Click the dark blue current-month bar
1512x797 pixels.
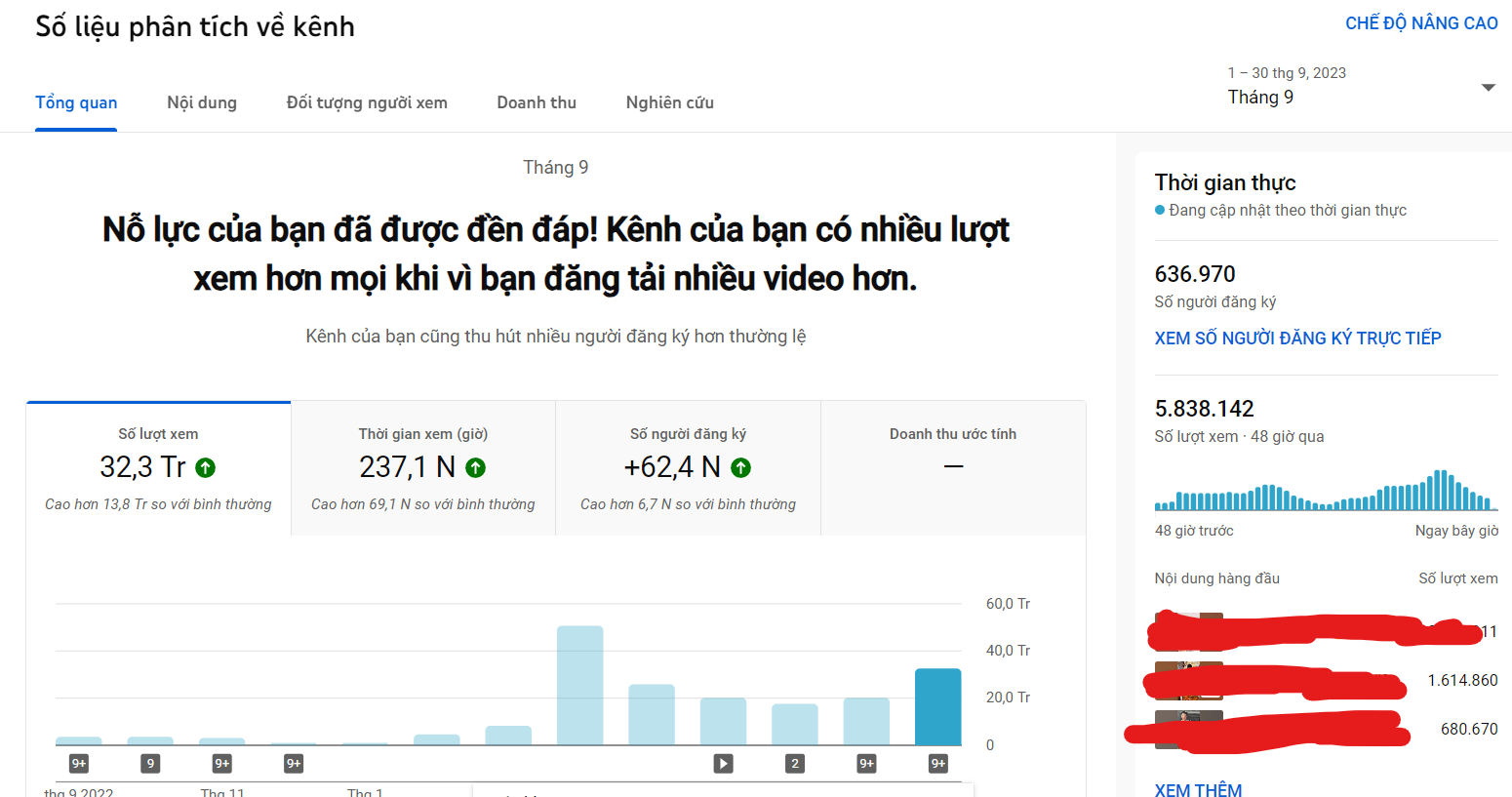click(x=937, y=707)
